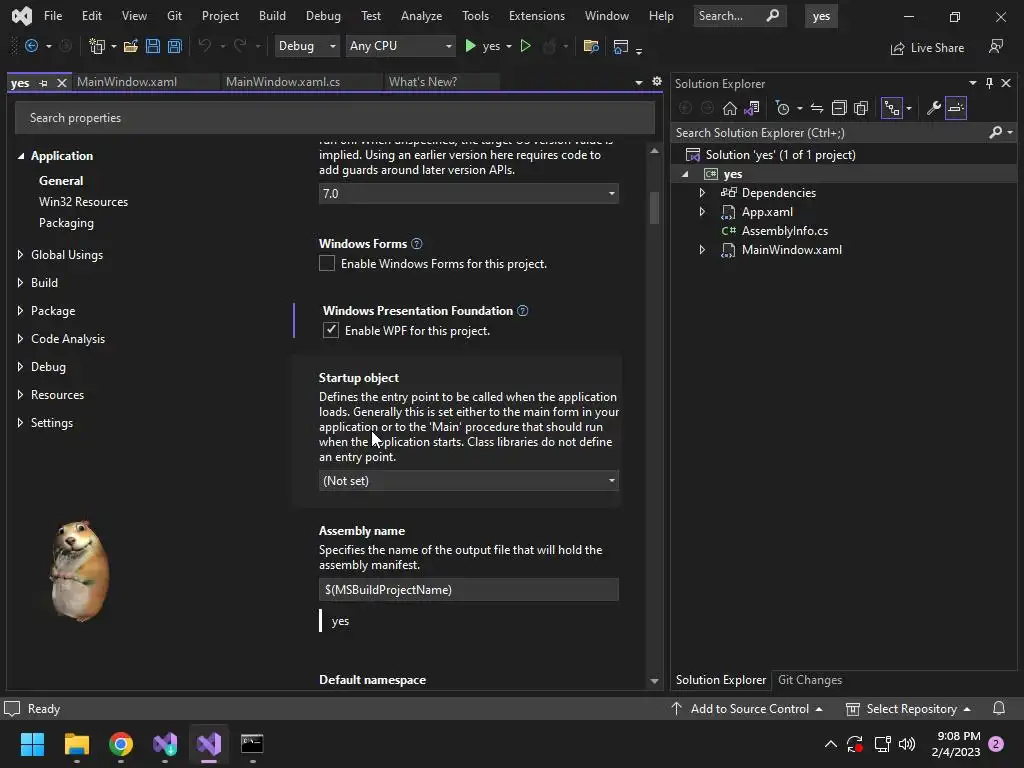This screenshot has width=1024, height=768.
Task: Save the current file with Save icon
Action: point(153,46)
